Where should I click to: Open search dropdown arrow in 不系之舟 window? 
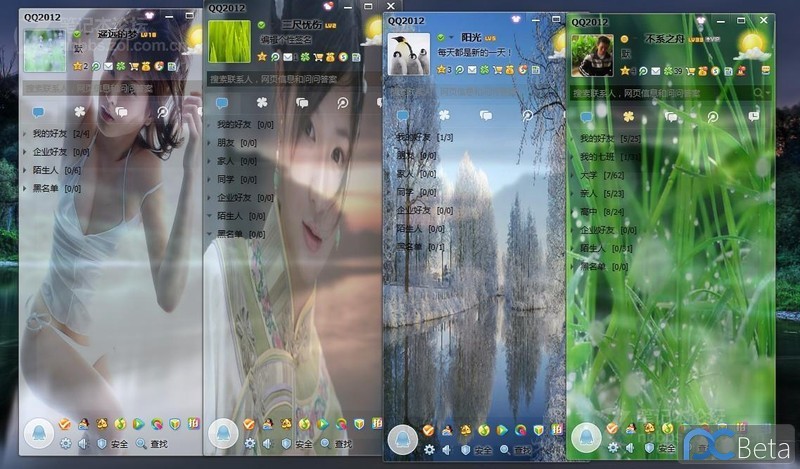click(767, 92)
